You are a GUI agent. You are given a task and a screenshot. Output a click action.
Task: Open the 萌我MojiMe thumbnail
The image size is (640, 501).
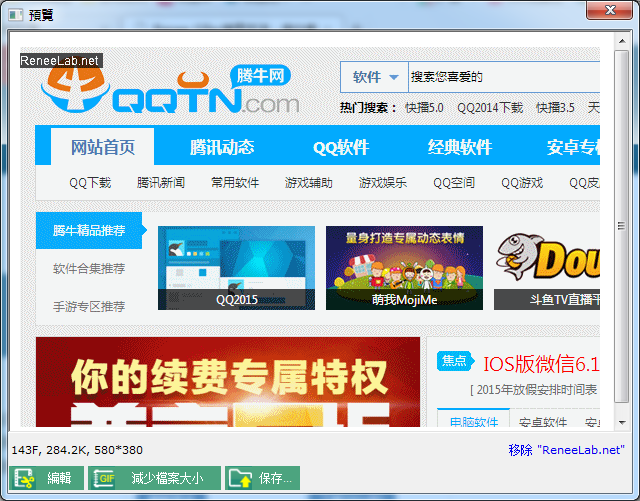[404, 267]
